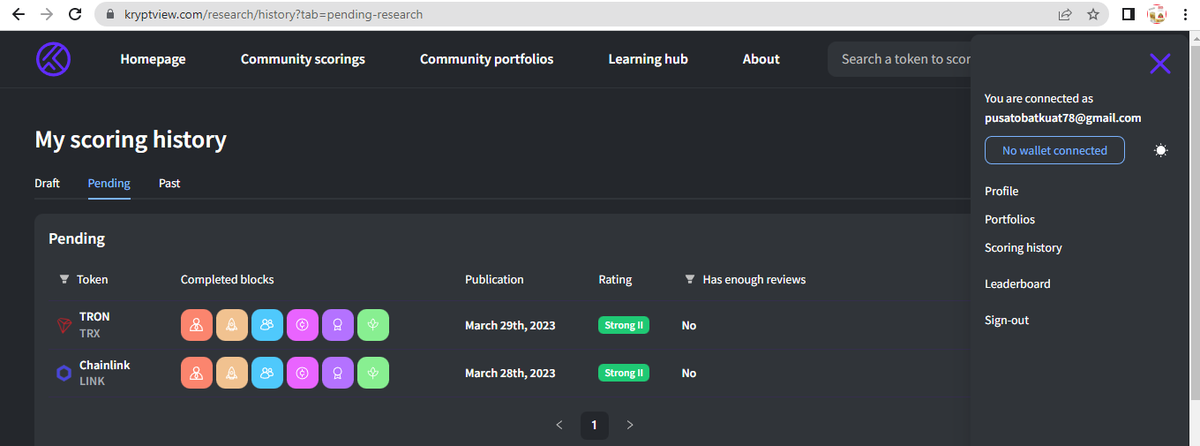
Task: Click the Publication column header
Action: (494, 280)
